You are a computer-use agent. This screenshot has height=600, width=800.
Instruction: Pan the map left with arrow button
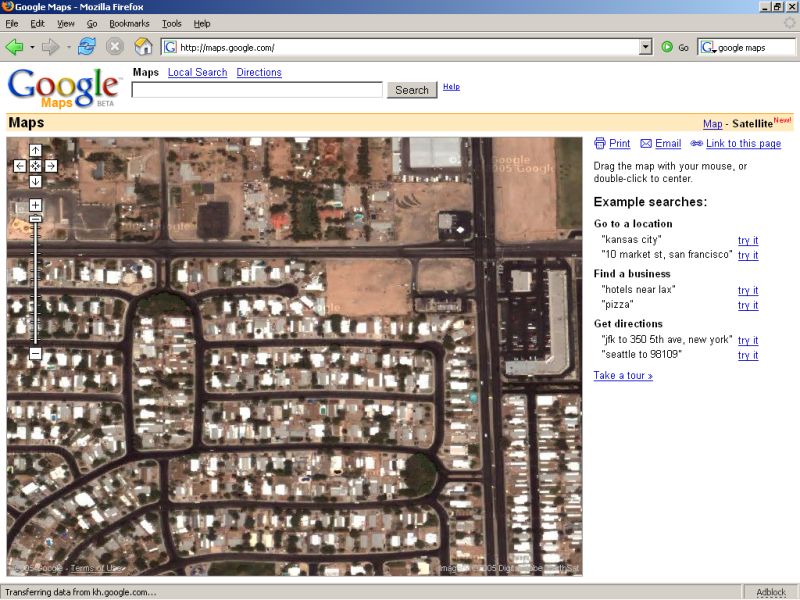click(x=20, y=166)
